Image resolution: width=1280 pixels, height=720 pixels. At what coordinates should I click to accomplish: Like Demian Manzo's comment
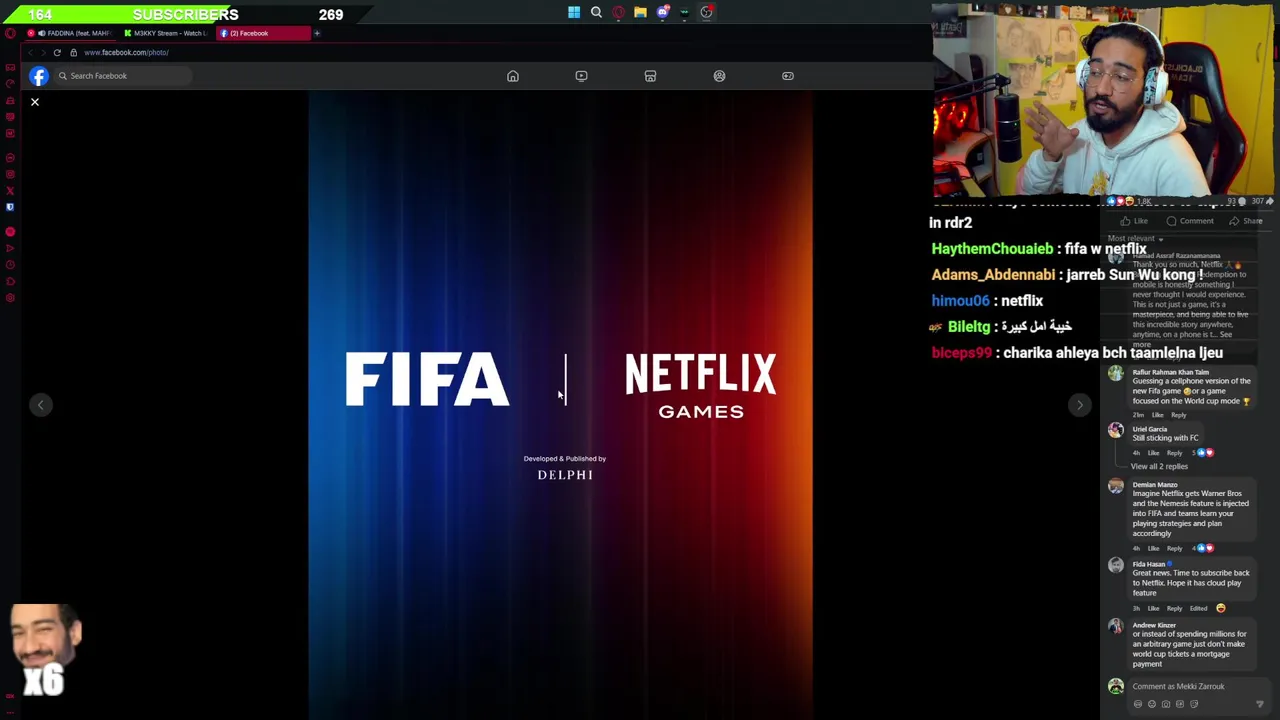click(1153, 548)
